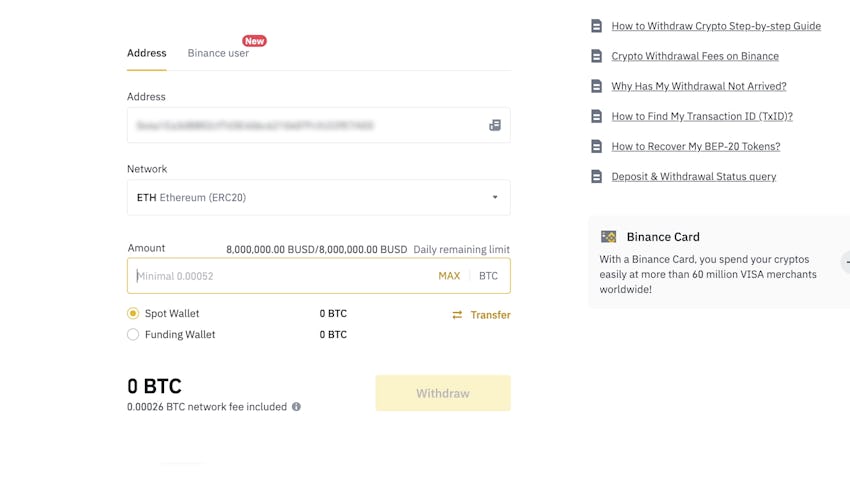Click document icon beside Recover BEP-20 Tokens
850x478 pixels.
(596, 146)
